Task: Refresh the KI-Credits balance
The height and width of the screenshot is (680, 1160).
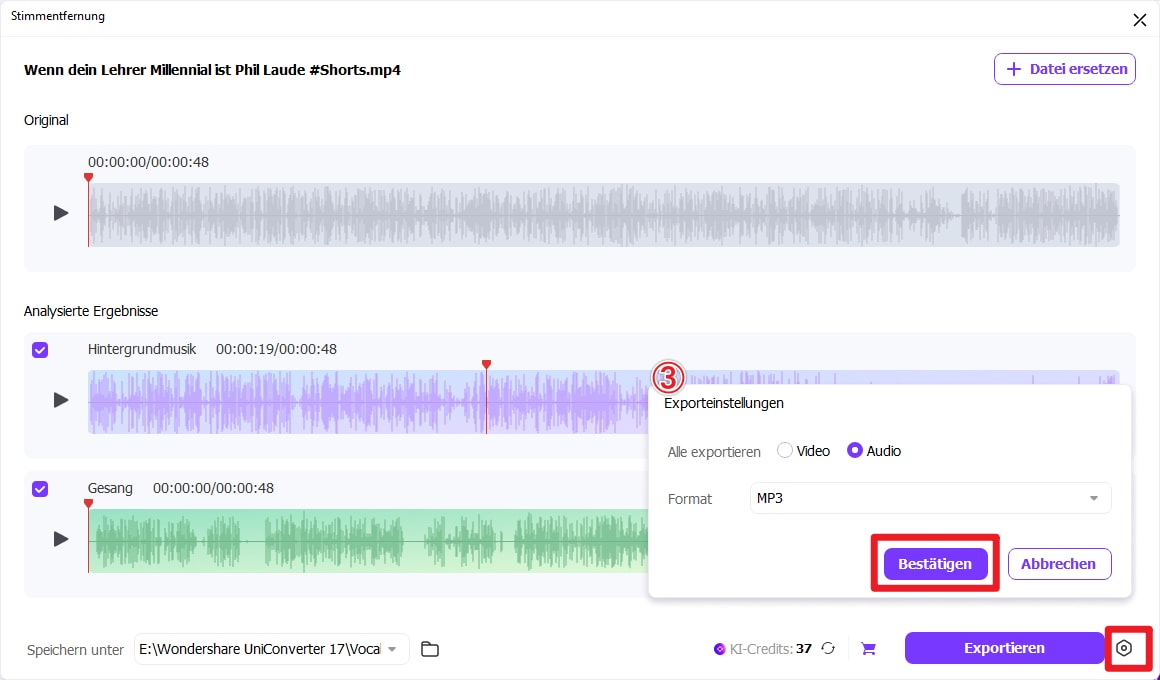Action: (828, 648)
